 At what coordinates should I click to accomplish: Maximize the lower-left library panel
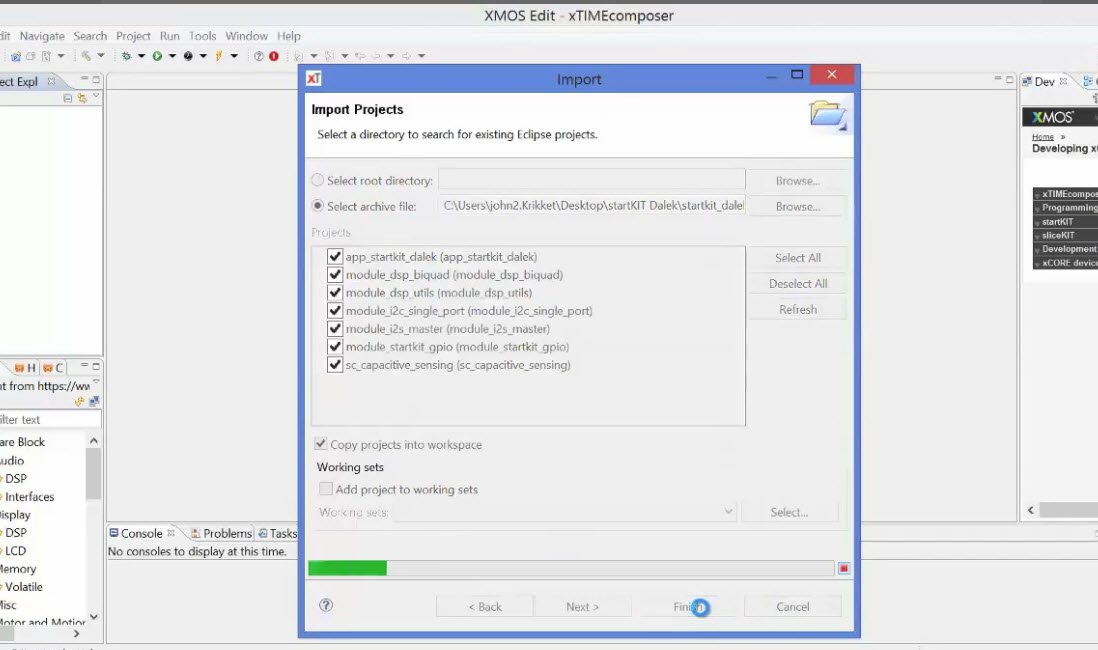point(97,366)
